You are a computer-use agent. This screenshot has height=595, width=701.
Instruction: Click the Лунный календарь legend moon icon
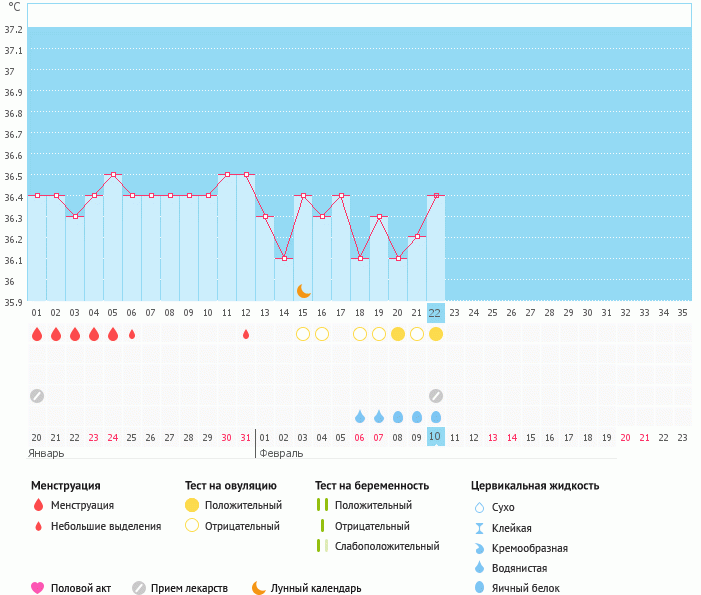pos(259,588)
